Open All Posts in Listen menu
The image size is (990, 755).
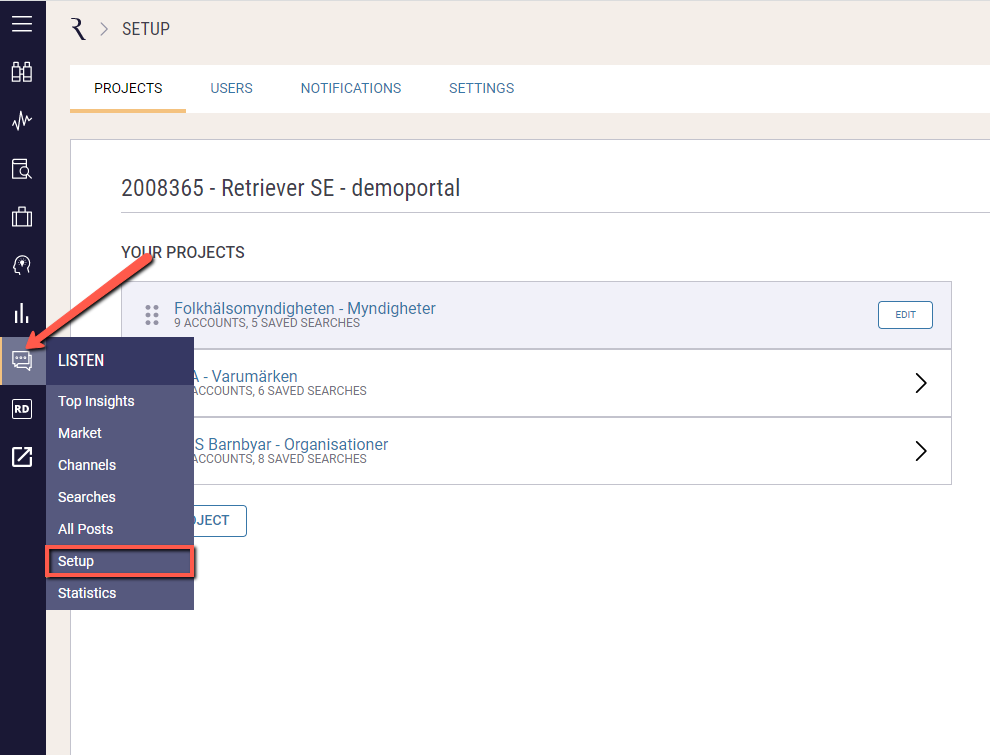click(120, 529)
